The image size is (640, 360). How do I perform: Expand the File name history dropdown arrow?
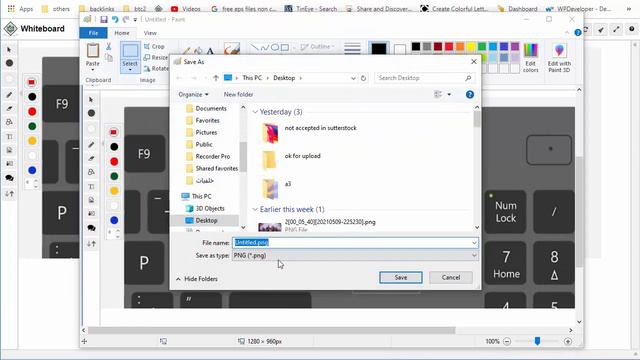coord(474,243)
